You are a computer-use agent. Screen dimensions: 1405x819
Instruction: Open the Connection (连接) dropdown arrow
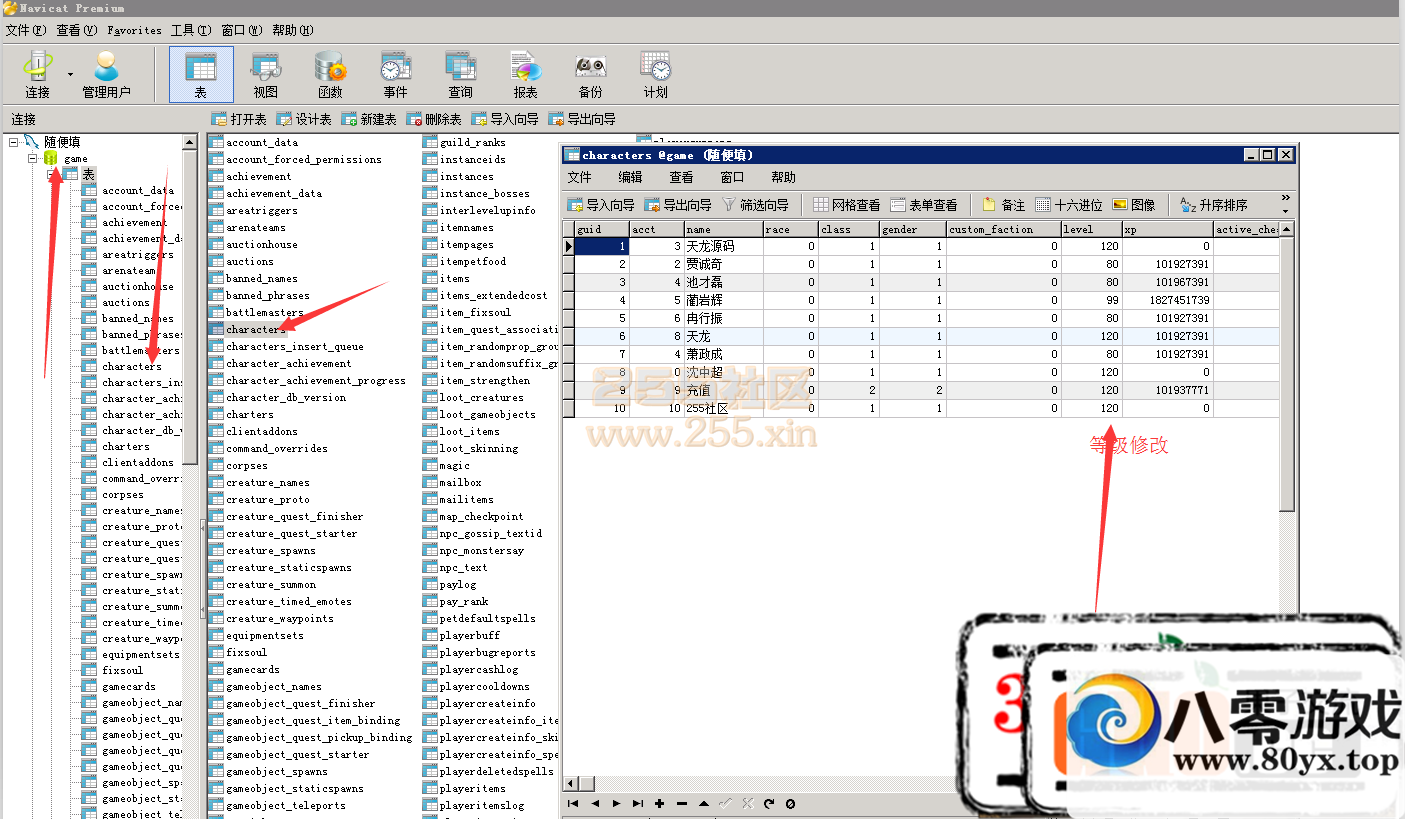click(70, 74)
